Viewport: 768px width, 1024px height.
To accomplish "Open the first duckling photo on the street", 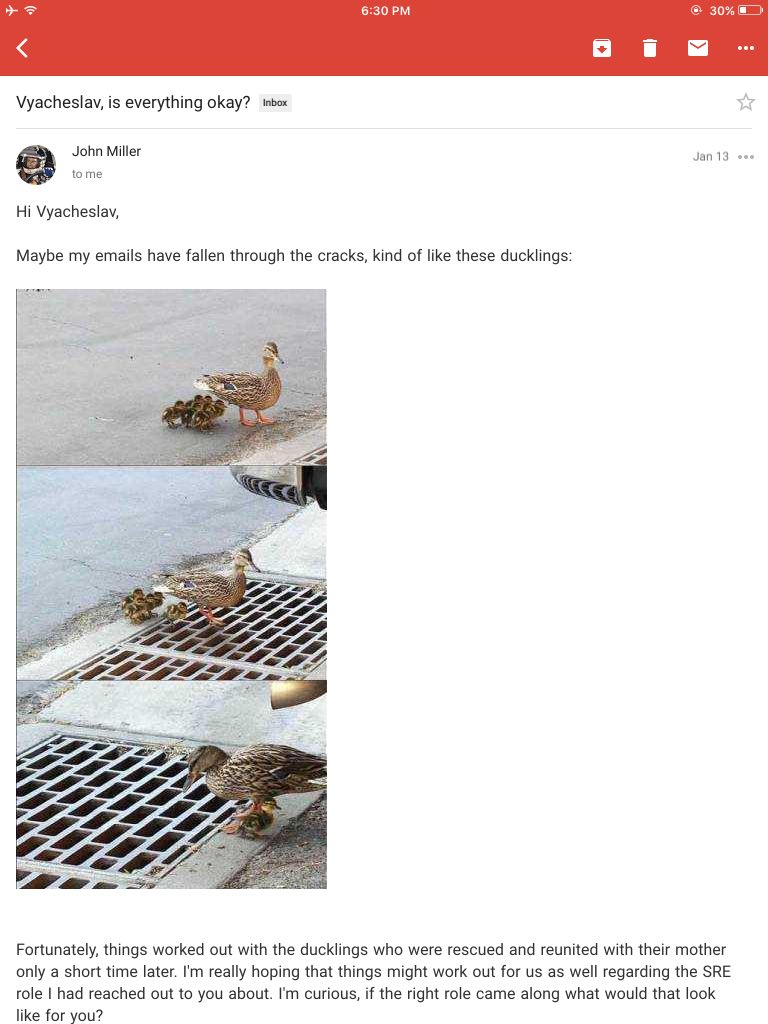I will [x=171, y=377].
